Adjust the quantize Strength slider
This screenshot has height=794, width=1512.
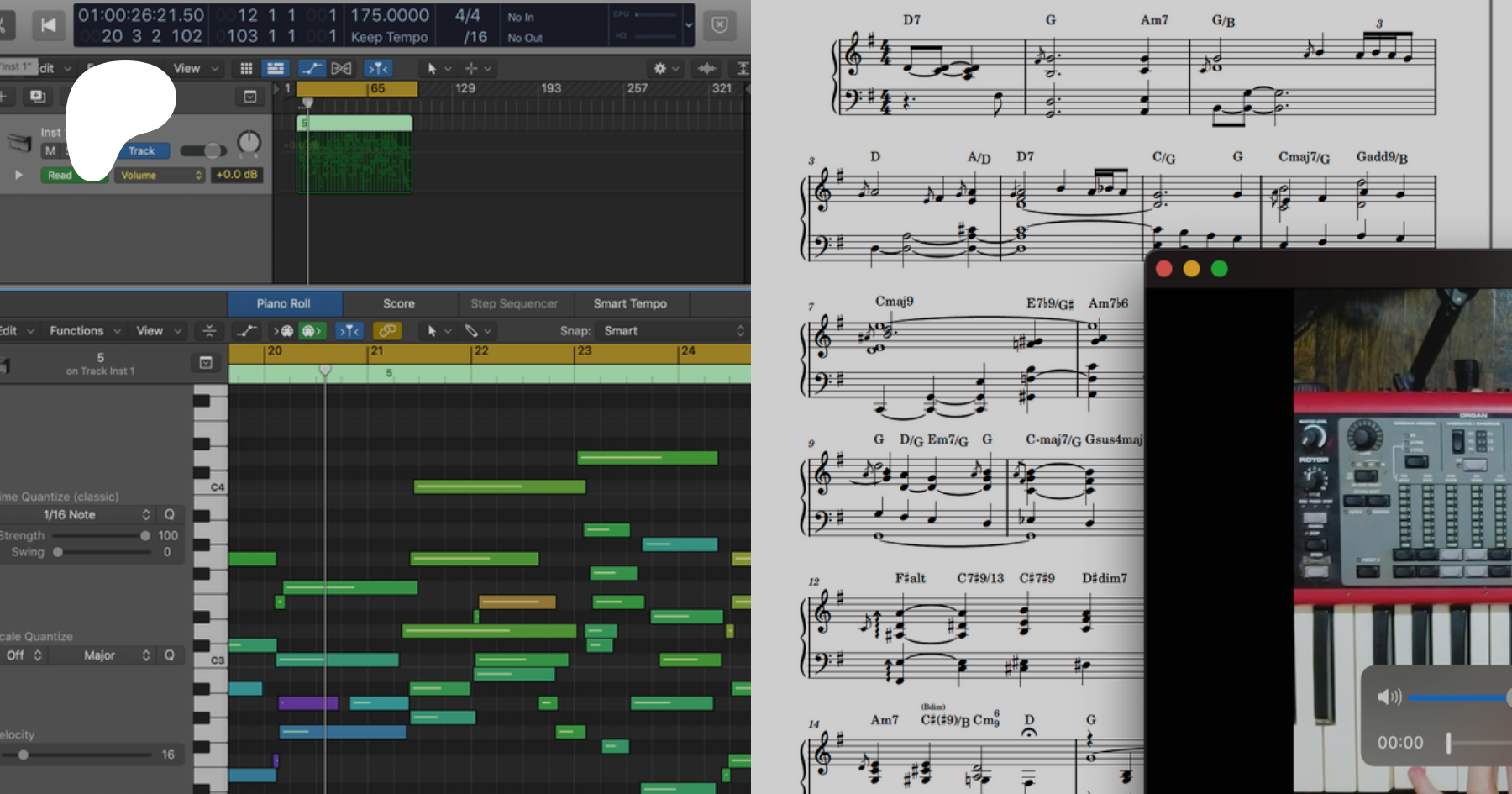tap(144, 535)
